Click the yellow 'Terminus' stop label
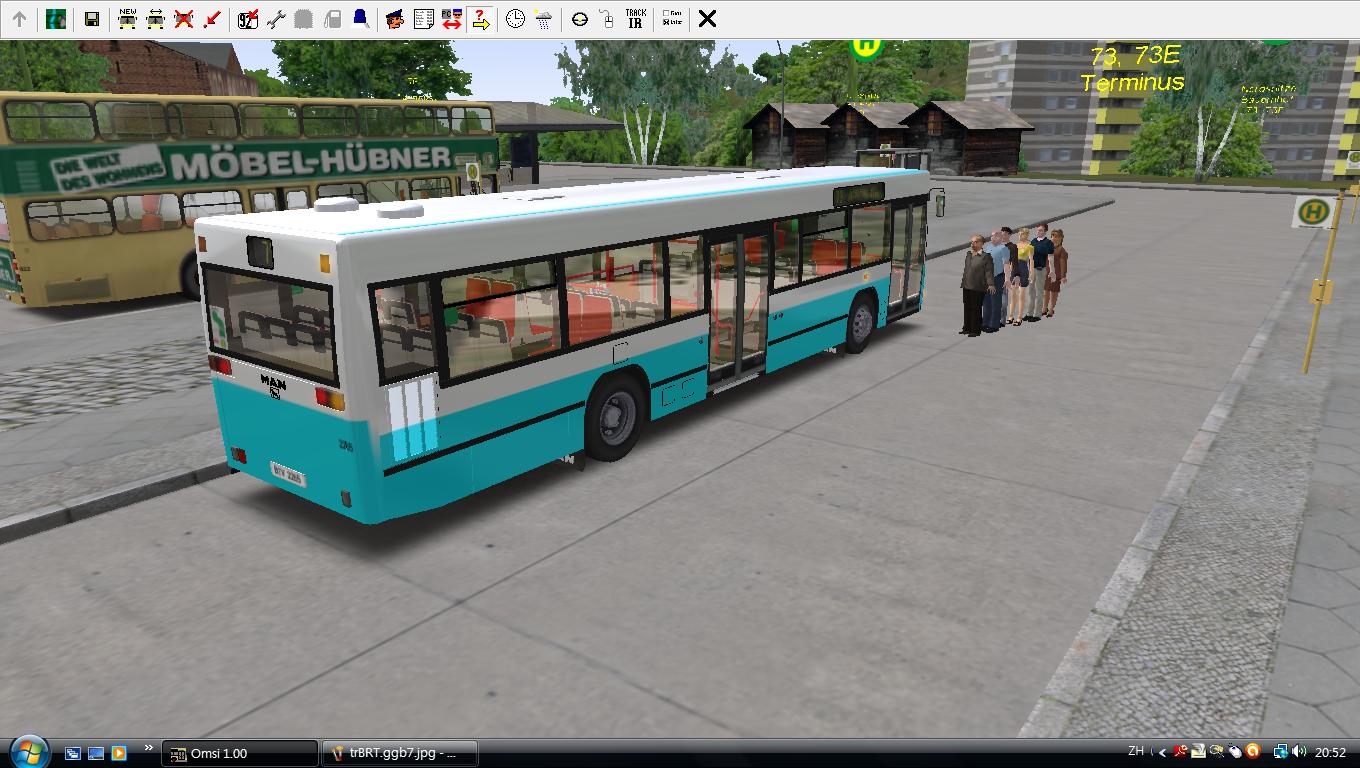Screen dimensions: 1360x768 (x=1132, y=83)
